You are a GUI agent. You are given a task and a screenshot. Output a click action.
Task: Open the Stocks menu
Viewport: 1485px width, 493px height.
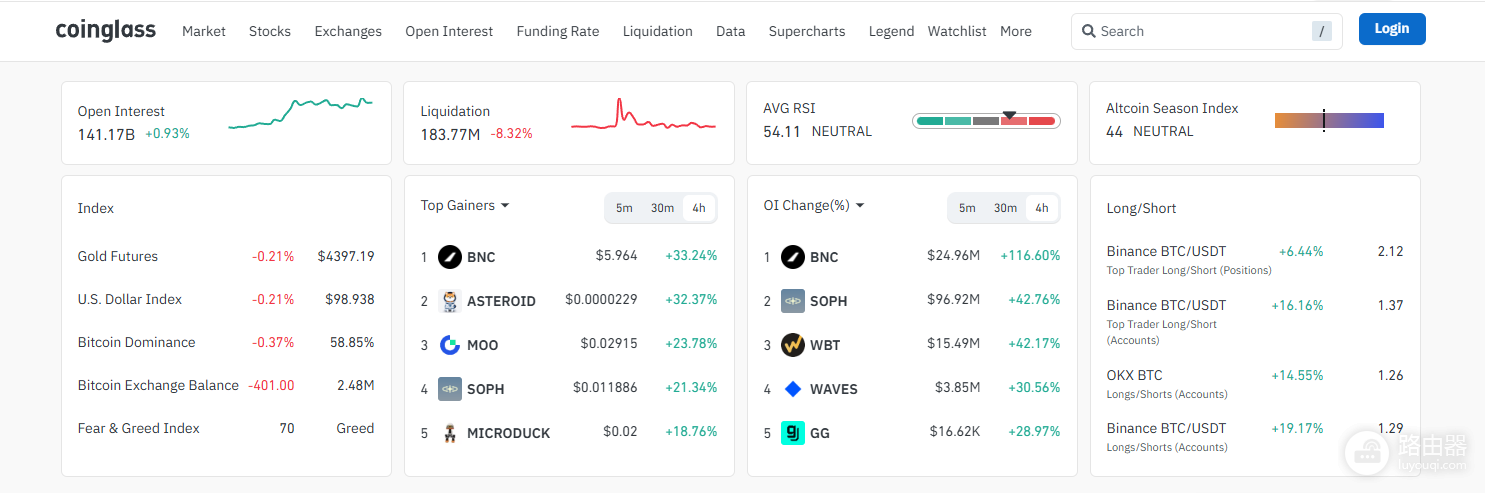click(270, 31)
